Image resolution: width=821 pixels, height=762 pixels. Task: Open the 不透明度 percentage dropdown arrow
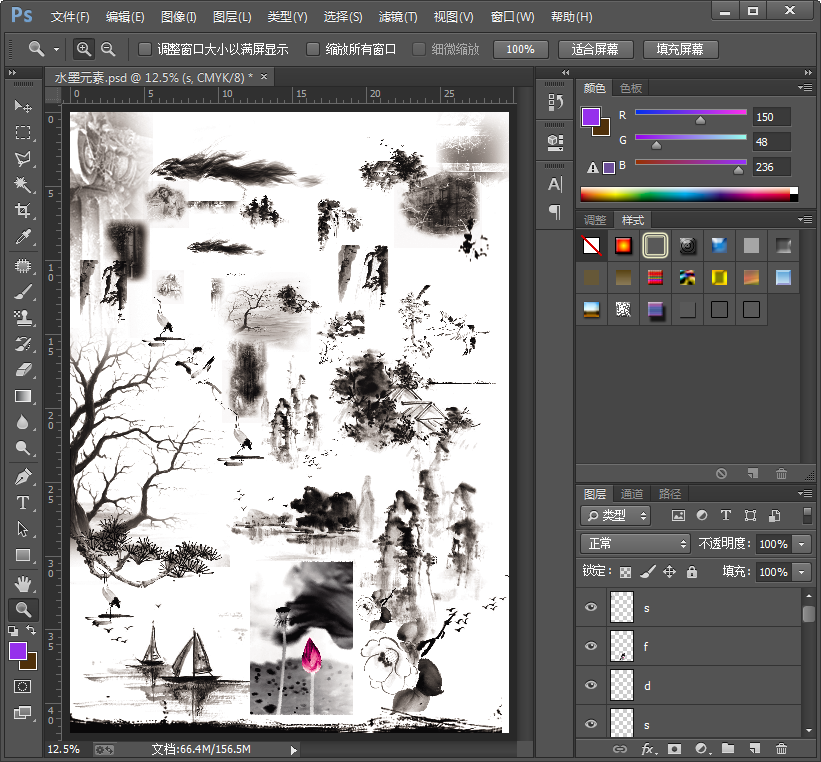pyautogui.click(x=802, y=544)
